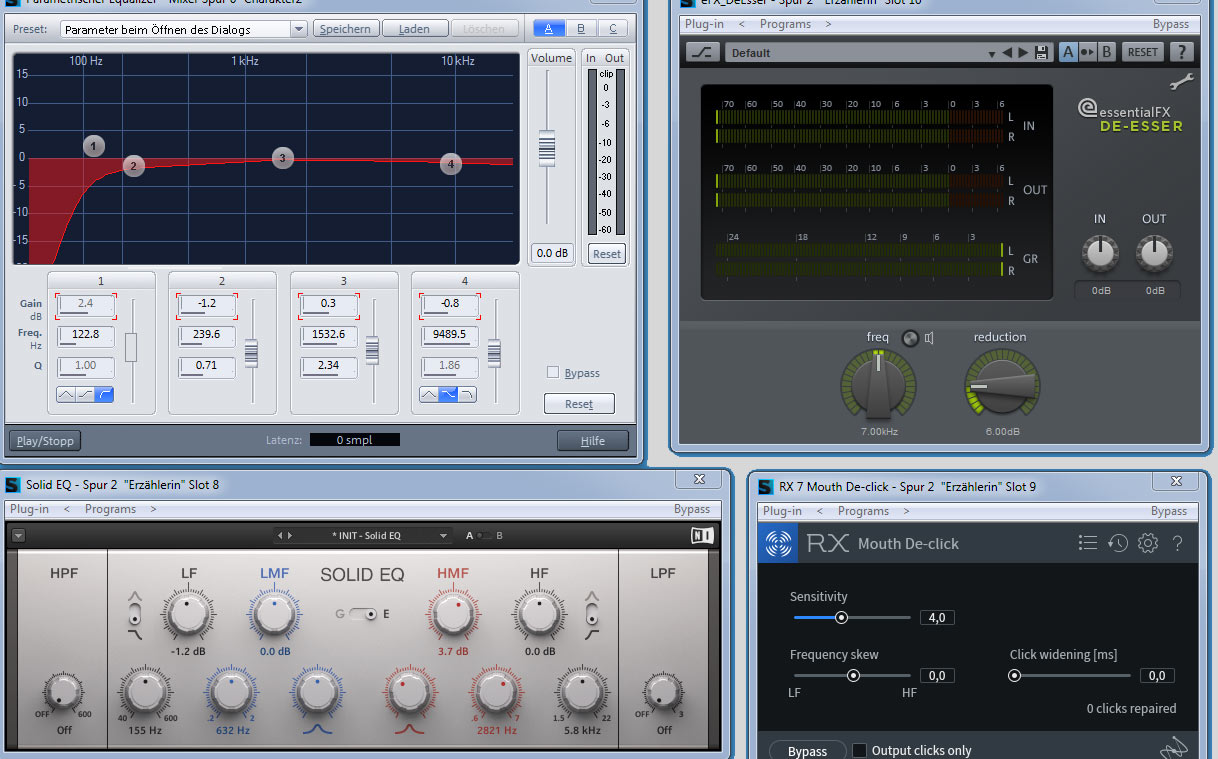This screenshot has height=759, width=1218.
Task: Select high shelf filter shape for band 4
Action: pos(448,395)
